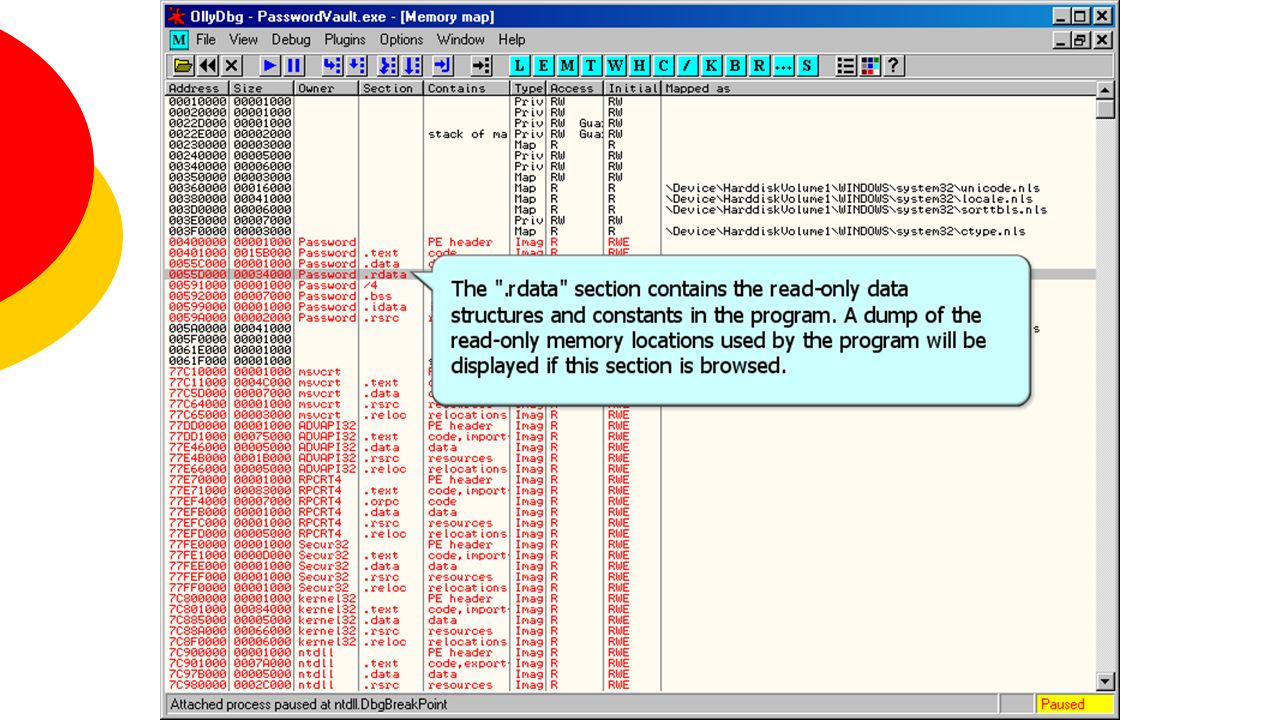
Task: Show Executable modules via E button
Action: (x=544, y=66)
